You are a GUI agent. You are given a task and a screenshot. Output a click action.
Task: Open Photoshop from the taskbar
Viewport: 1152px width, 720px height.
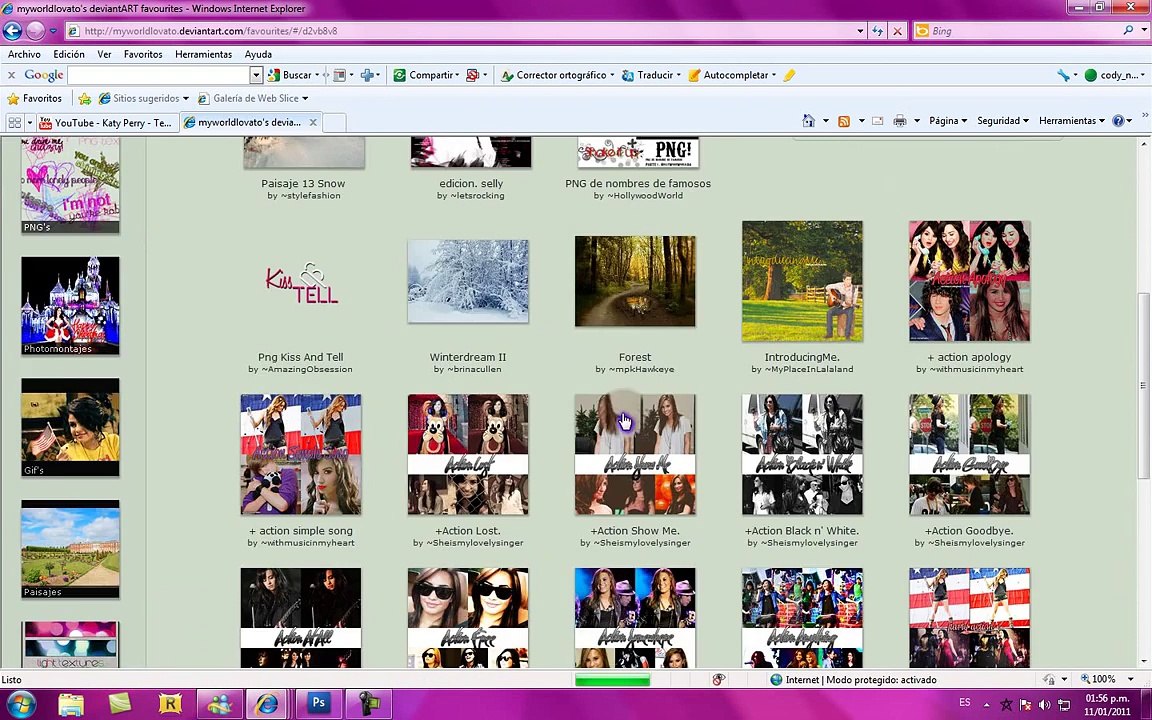318,704
